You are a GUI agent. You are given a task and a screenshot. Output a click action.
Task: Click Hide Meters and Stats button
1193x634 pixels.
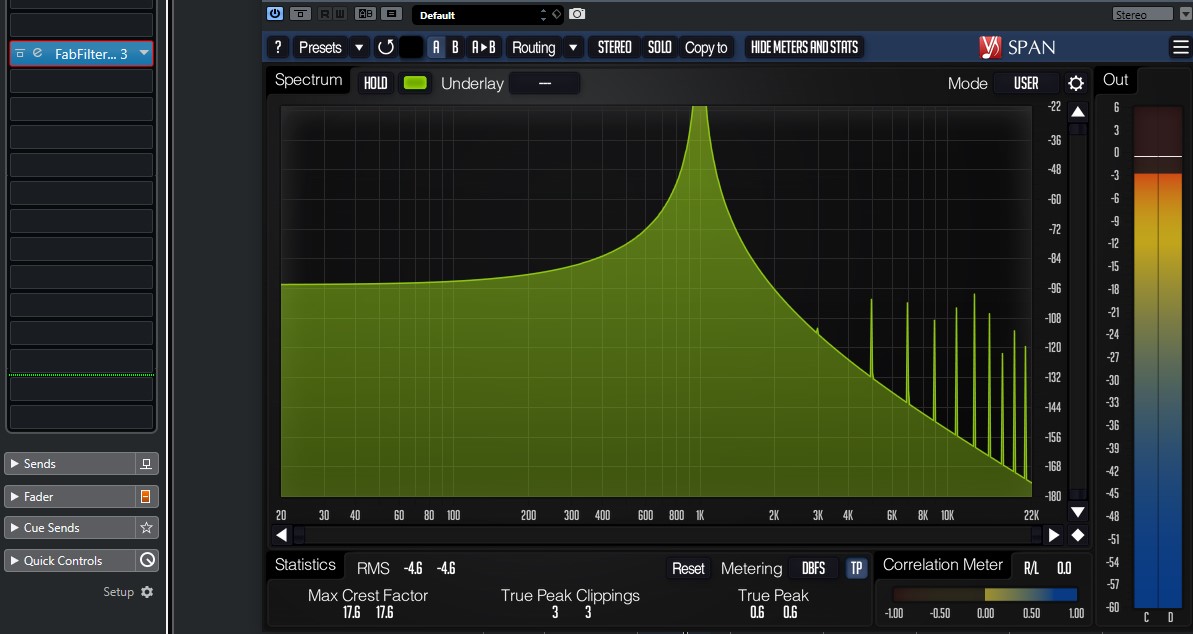pyautogui.click(x=804, y=47)
